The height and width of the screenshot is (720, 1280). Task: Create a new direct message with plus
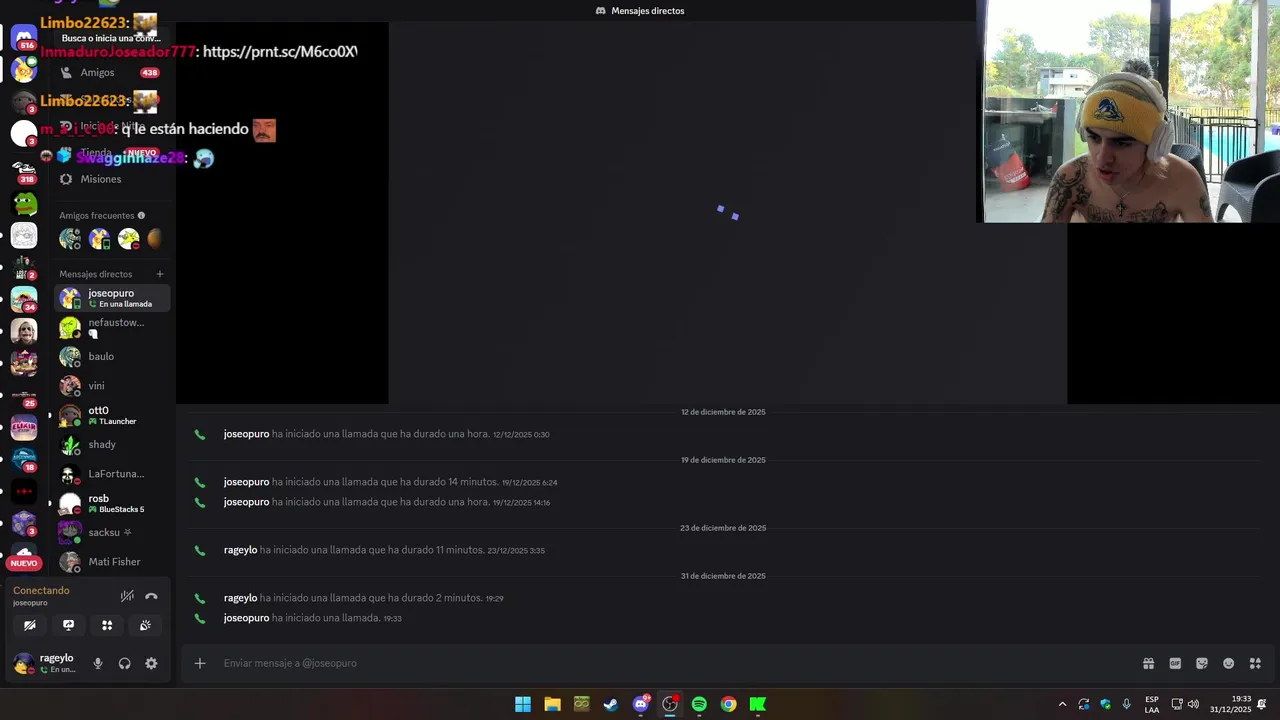click(x=160, y=274)
